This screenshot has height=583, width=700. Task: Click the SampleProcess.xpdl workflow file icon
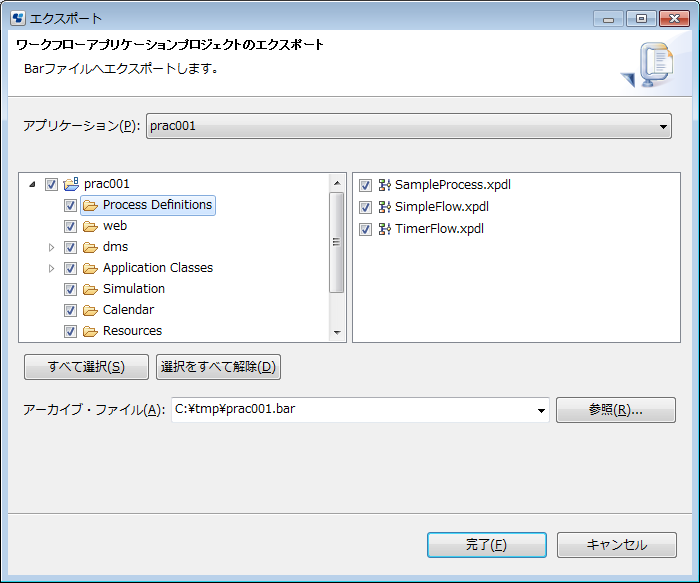[x=384, y=185]
